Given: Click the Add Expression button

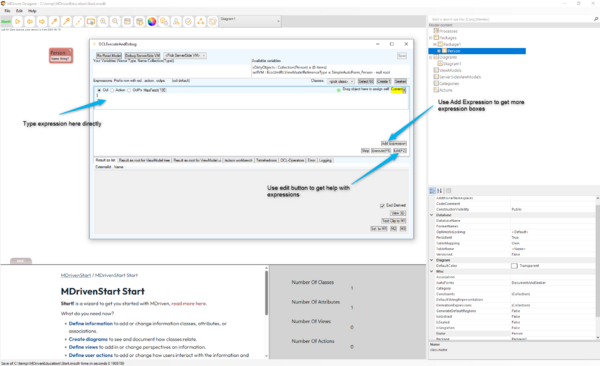Looking at the screenshot, I should click(x=394, y=144).
